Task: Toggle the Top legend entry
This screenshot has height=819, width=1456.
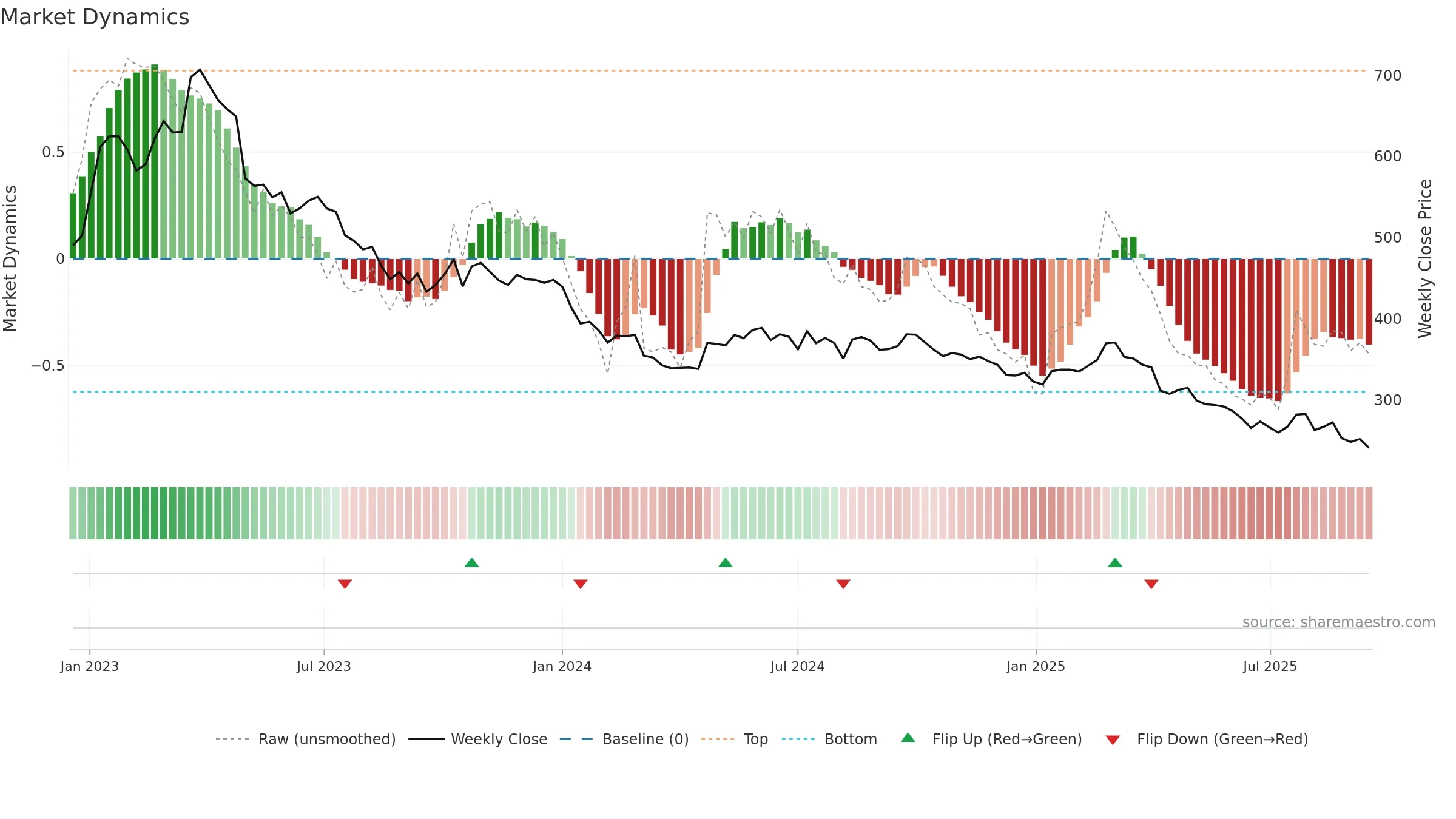Action: pyautogui.click(x=735, y=739)
